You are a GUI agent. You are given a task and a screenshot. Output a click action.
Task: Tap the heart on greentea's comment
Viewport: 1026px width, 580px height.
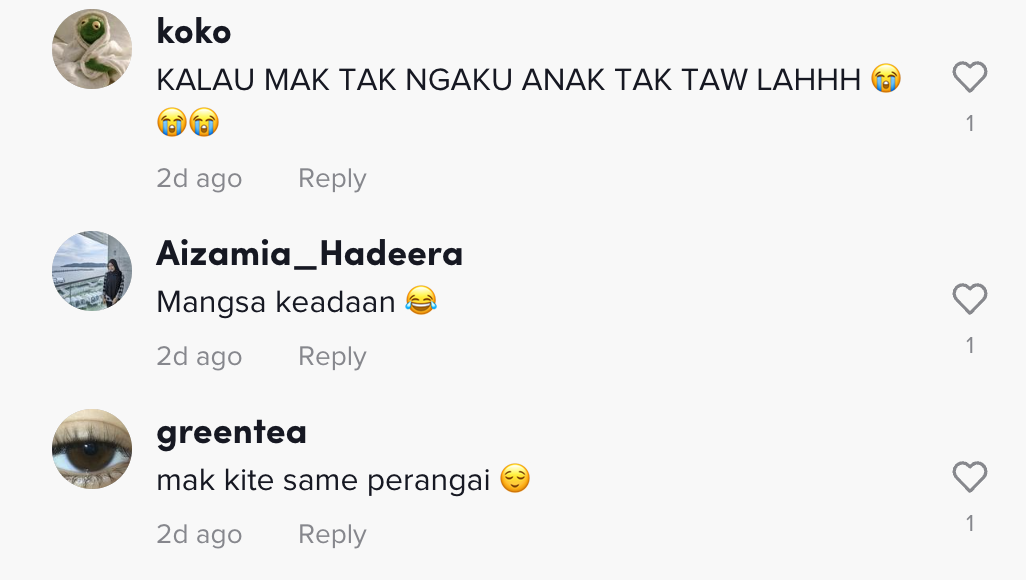click(969, 477)
